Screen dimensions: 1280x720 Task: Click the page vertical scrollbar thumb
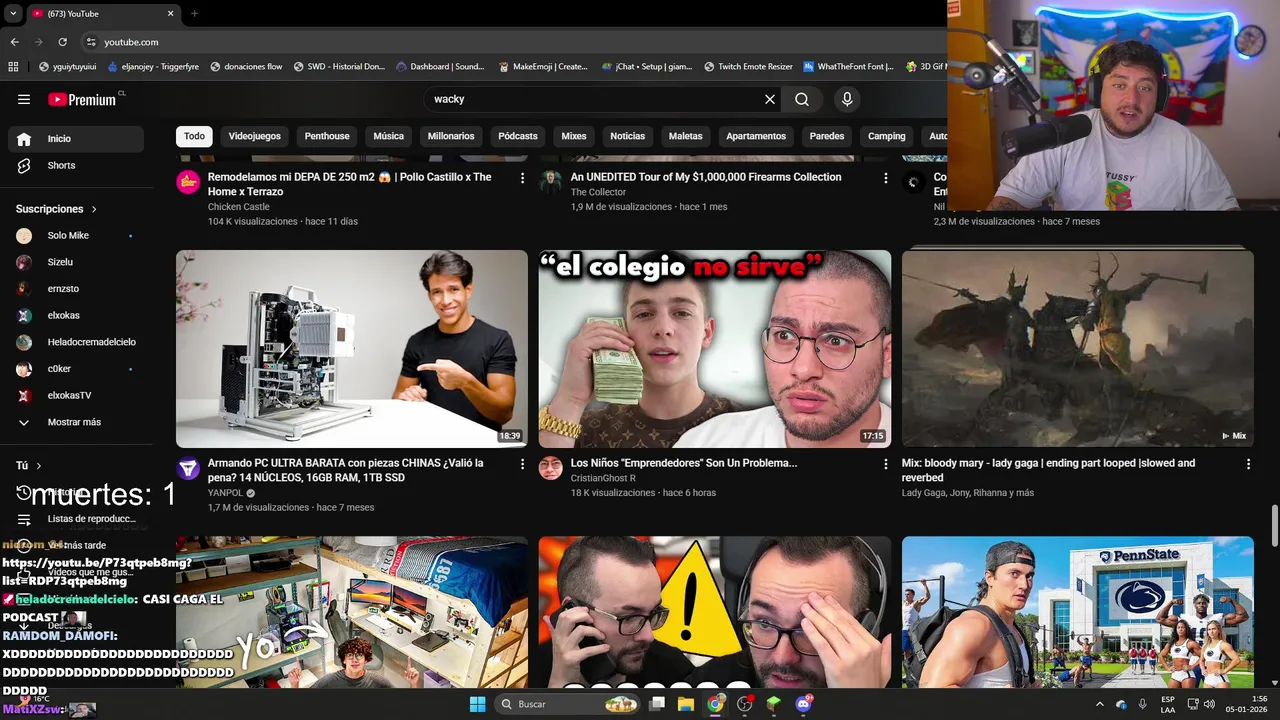1275,526
